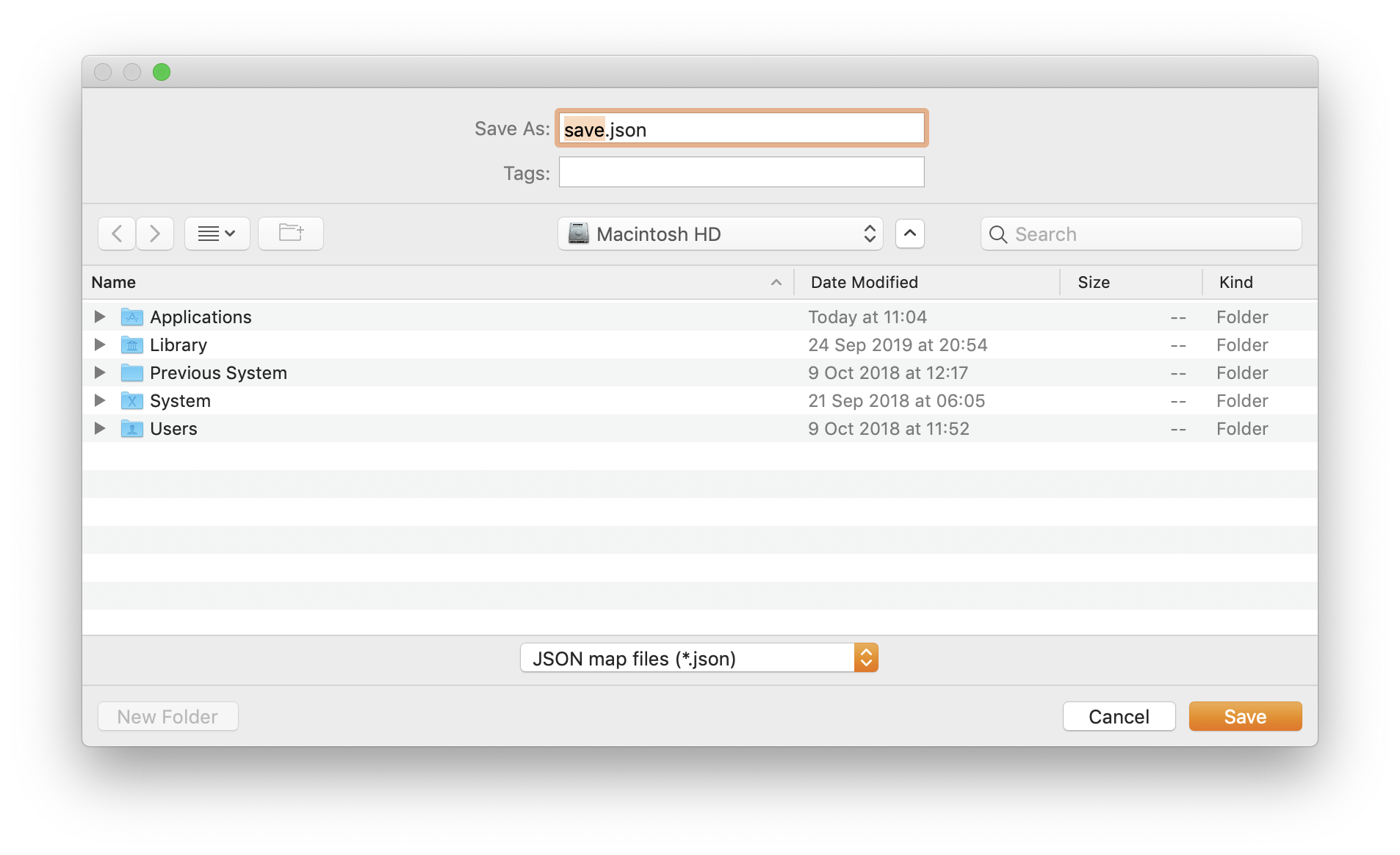1400x855 pixels.
Task: Click the sort direction arrow in Name header
Action: (x=776, y=282)
